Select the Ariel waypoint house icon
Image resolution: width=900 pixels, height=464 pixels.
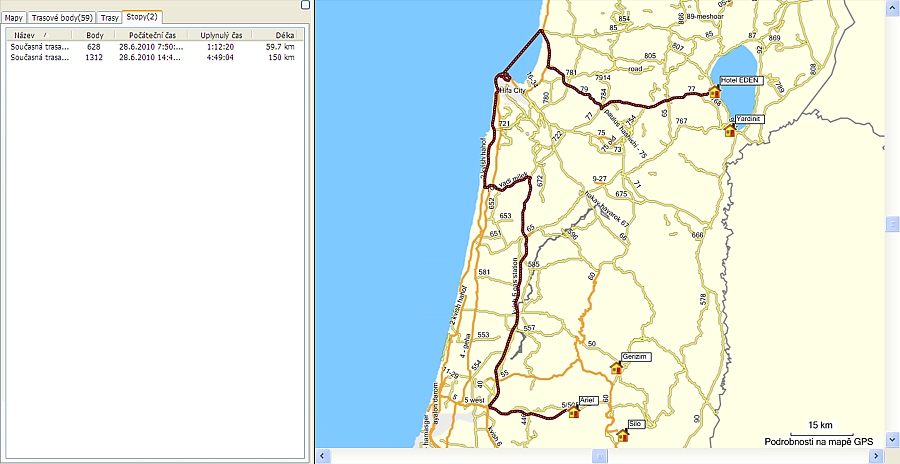[x=573, y=411]
